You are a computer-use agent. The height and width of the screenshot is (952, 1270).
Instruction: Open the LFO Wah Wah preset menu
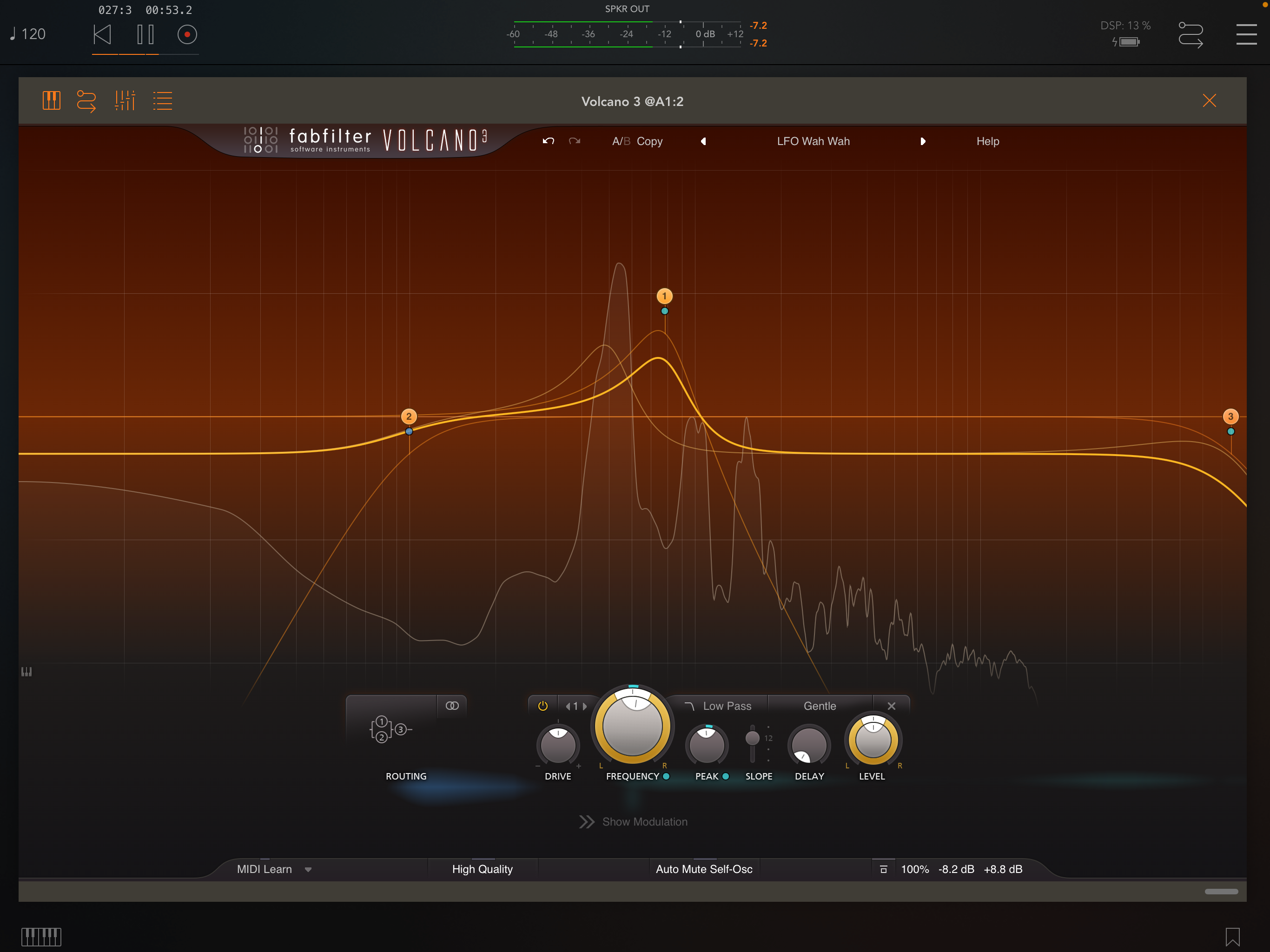click(x=813, y=141)
